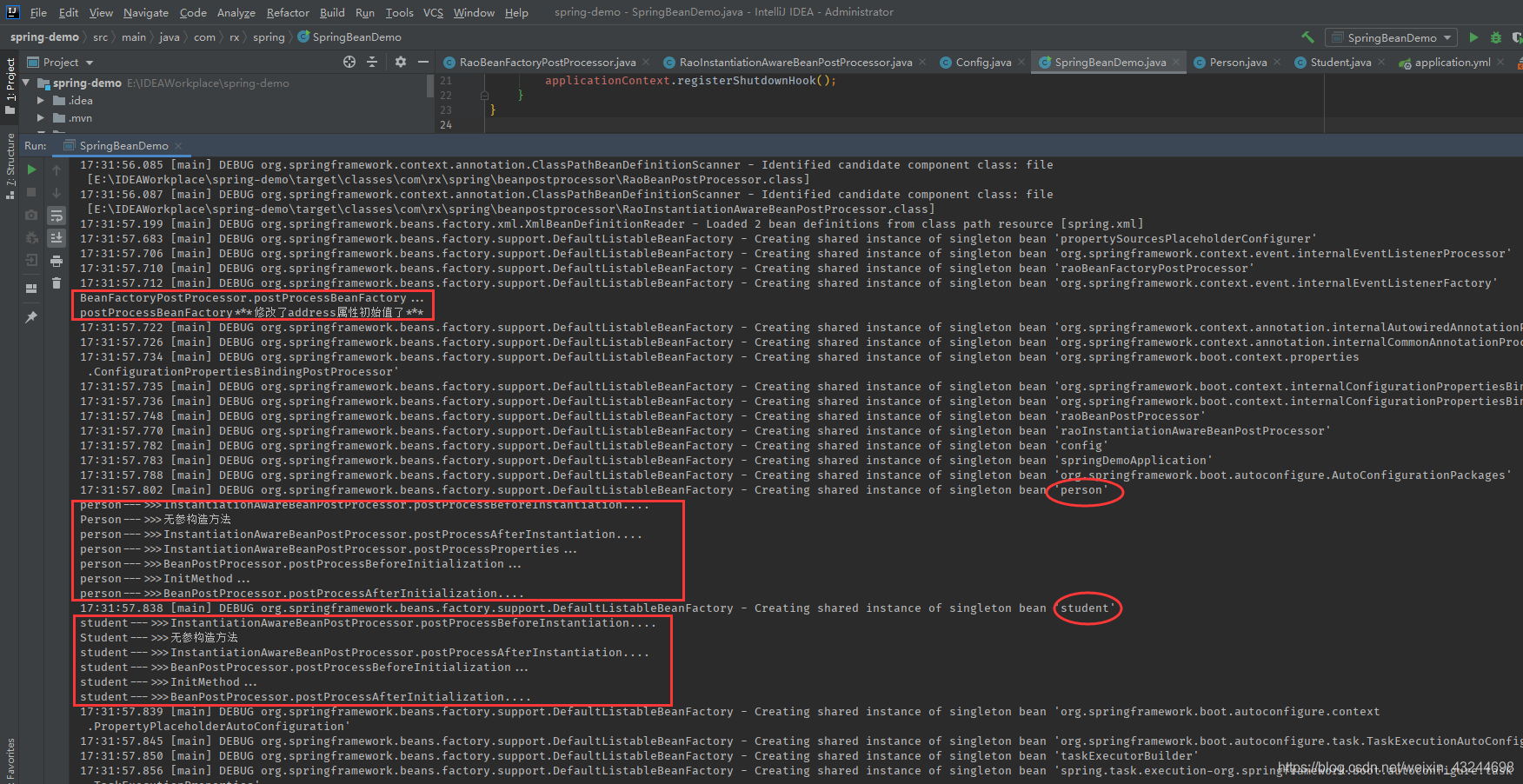The height and width of the screenshot is (784, 1523).
Task: Click the fold marker beside line 22
Action: (484, 96)
